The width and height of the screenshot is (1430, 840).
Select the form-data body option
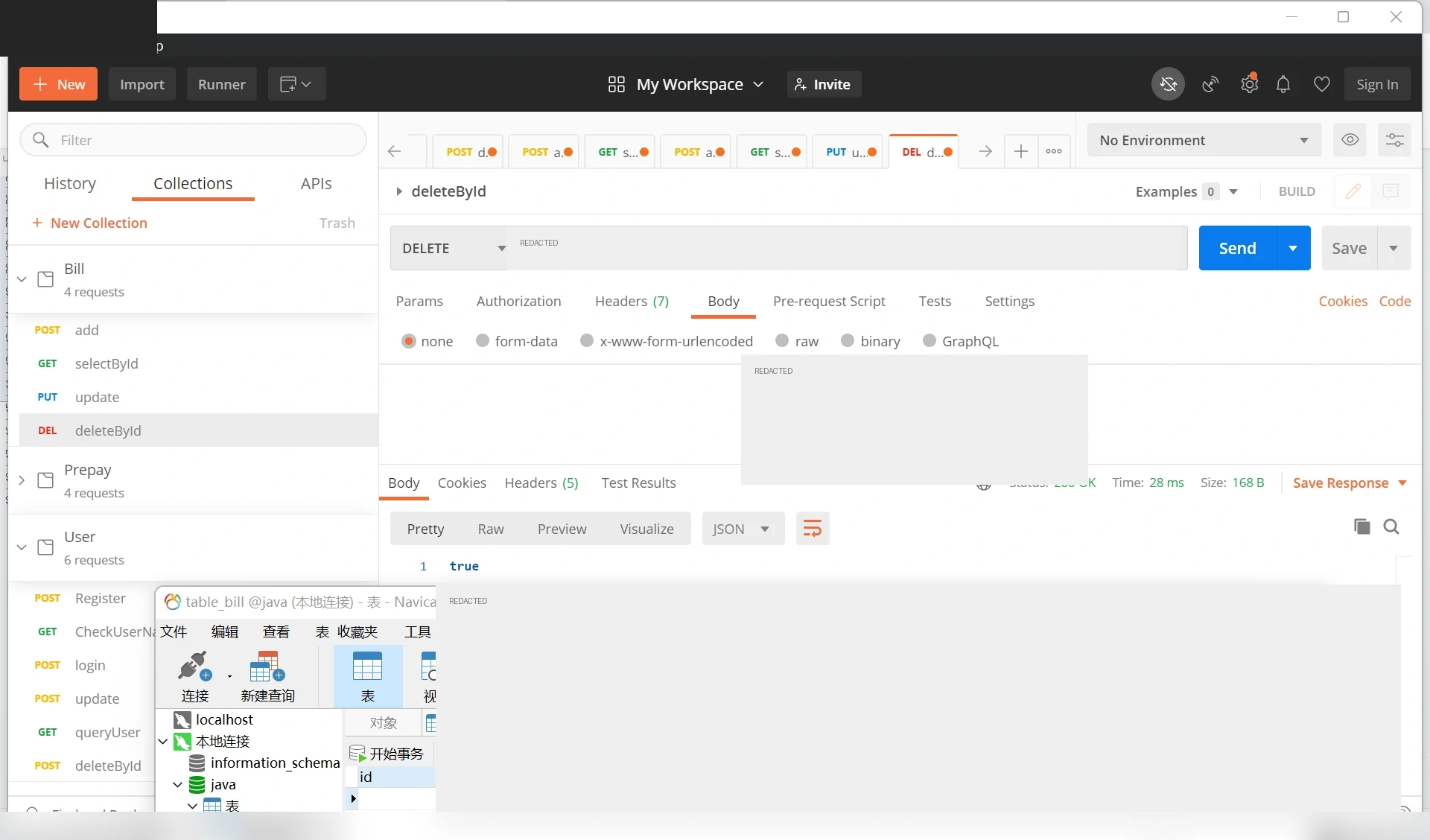pyautogui.click(x=483, y=341)
